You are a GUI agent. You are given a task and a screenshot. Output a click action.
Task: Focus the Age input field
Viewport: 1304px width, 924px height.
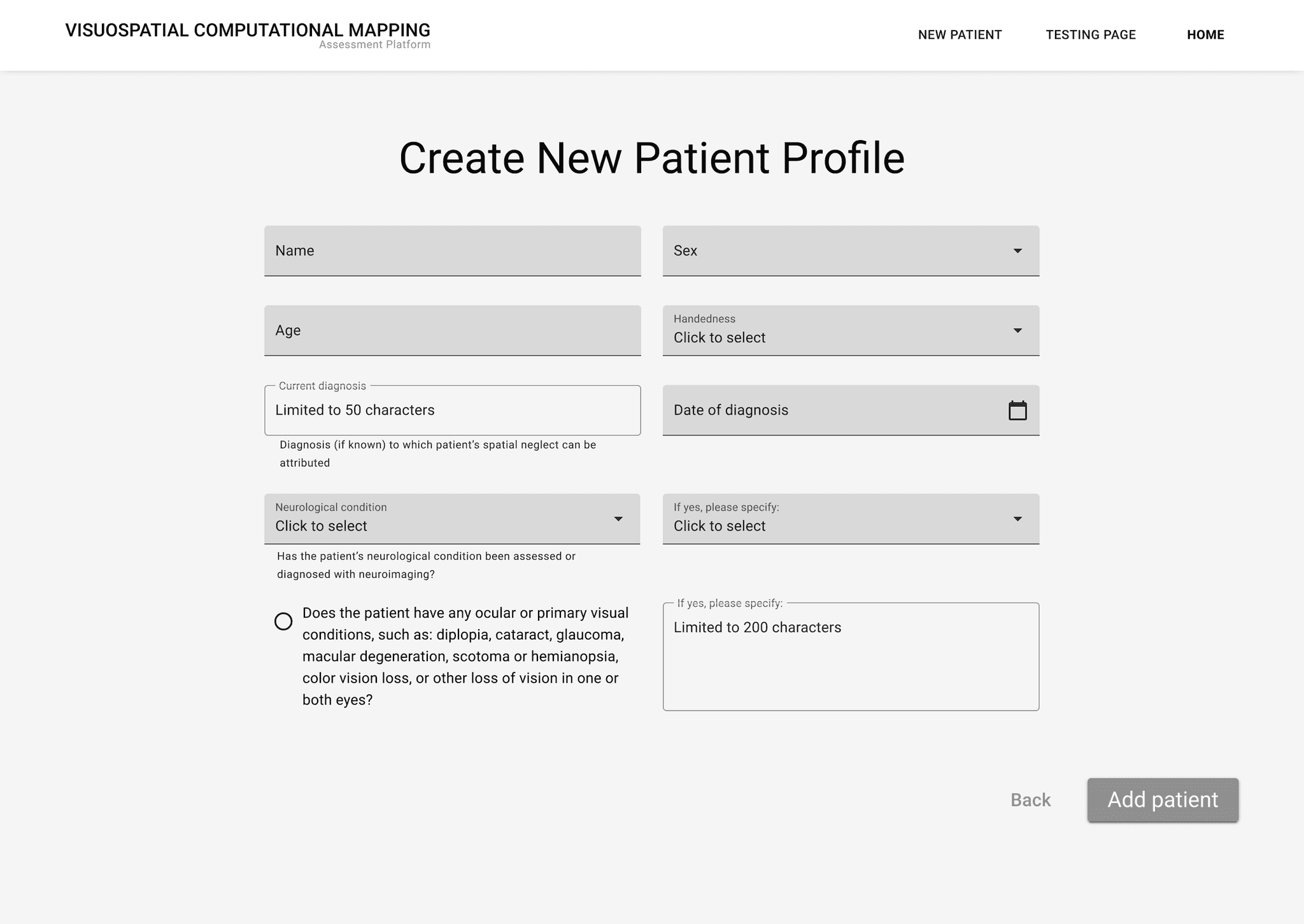coord(452,331)
